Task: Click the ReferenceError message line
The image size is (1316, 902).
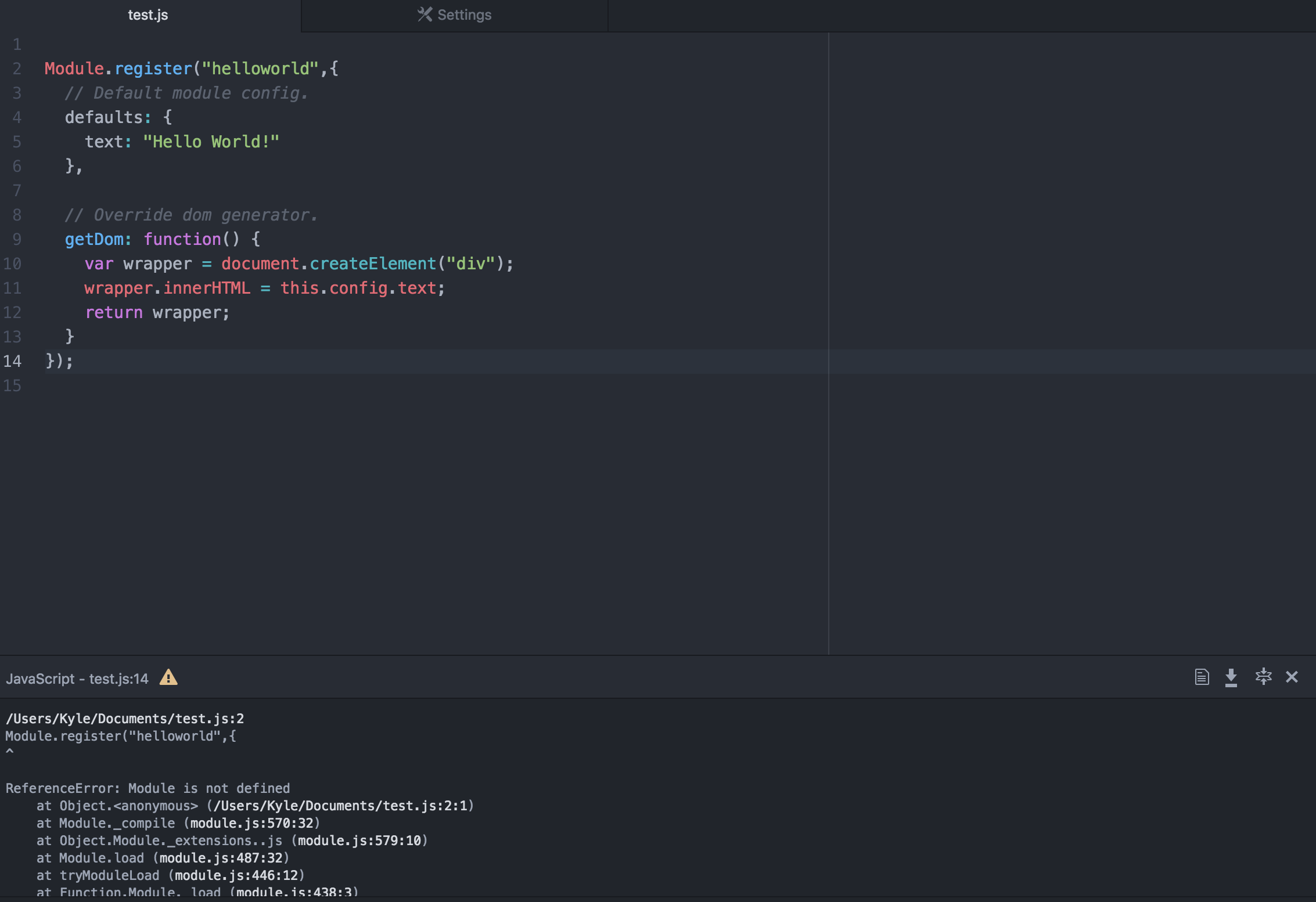Action: tap(148, 788)
